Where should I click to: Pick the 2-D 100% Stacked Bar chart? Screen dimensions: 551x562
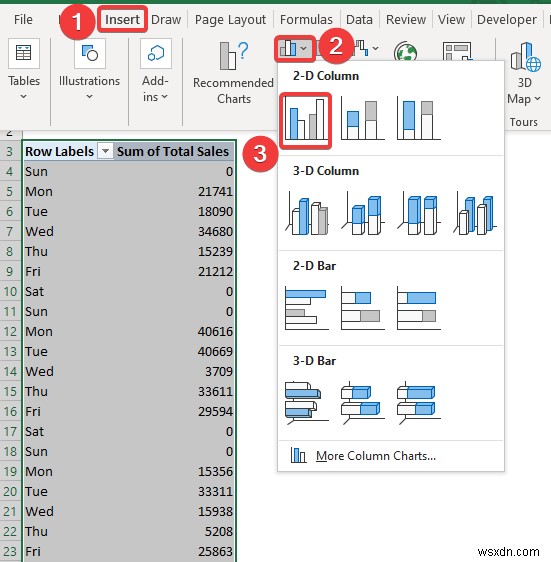(x=419, y=308)
